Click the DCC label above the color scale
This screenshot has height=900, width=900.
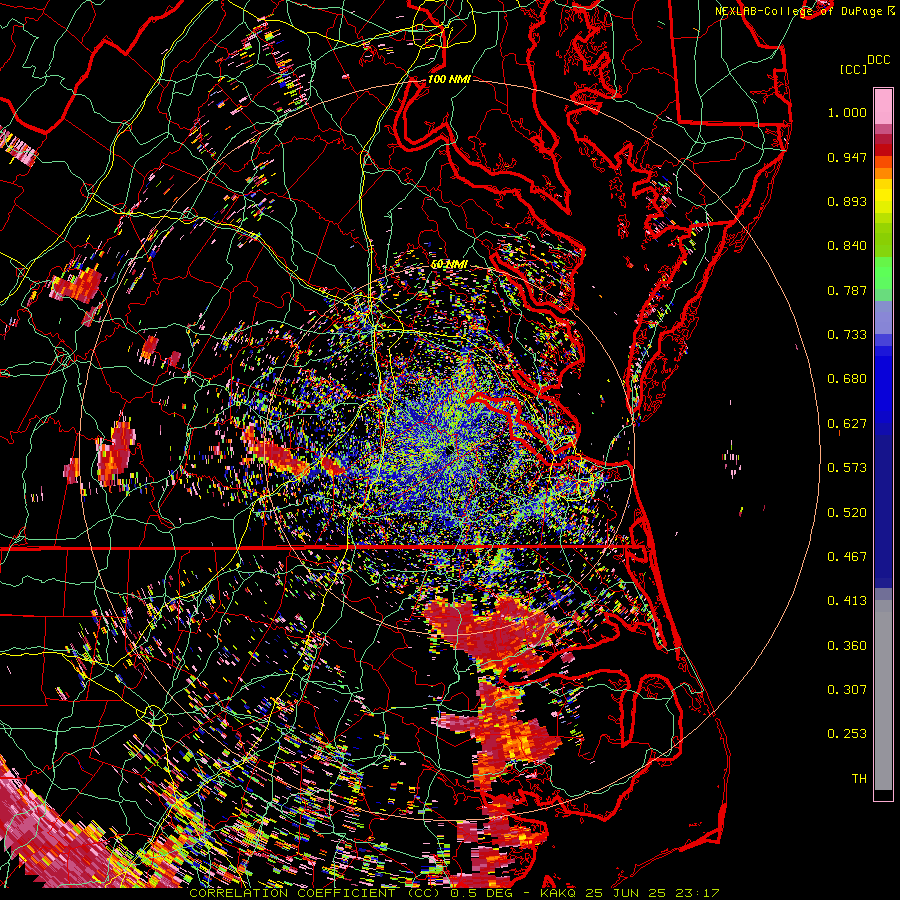[878, 60]
